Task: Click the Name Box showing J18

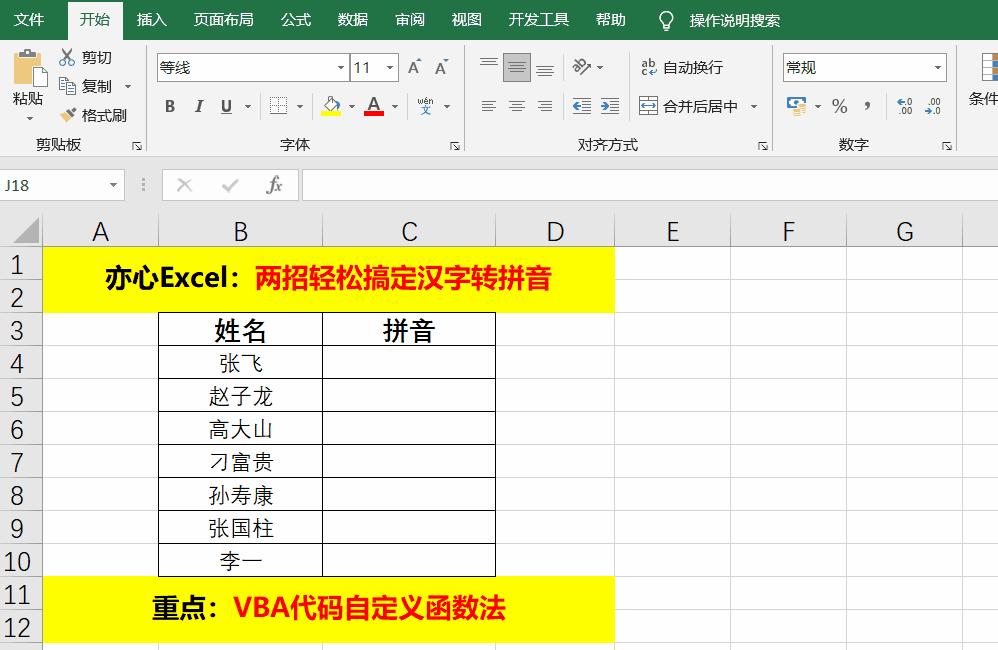Action: coord(55,186)
